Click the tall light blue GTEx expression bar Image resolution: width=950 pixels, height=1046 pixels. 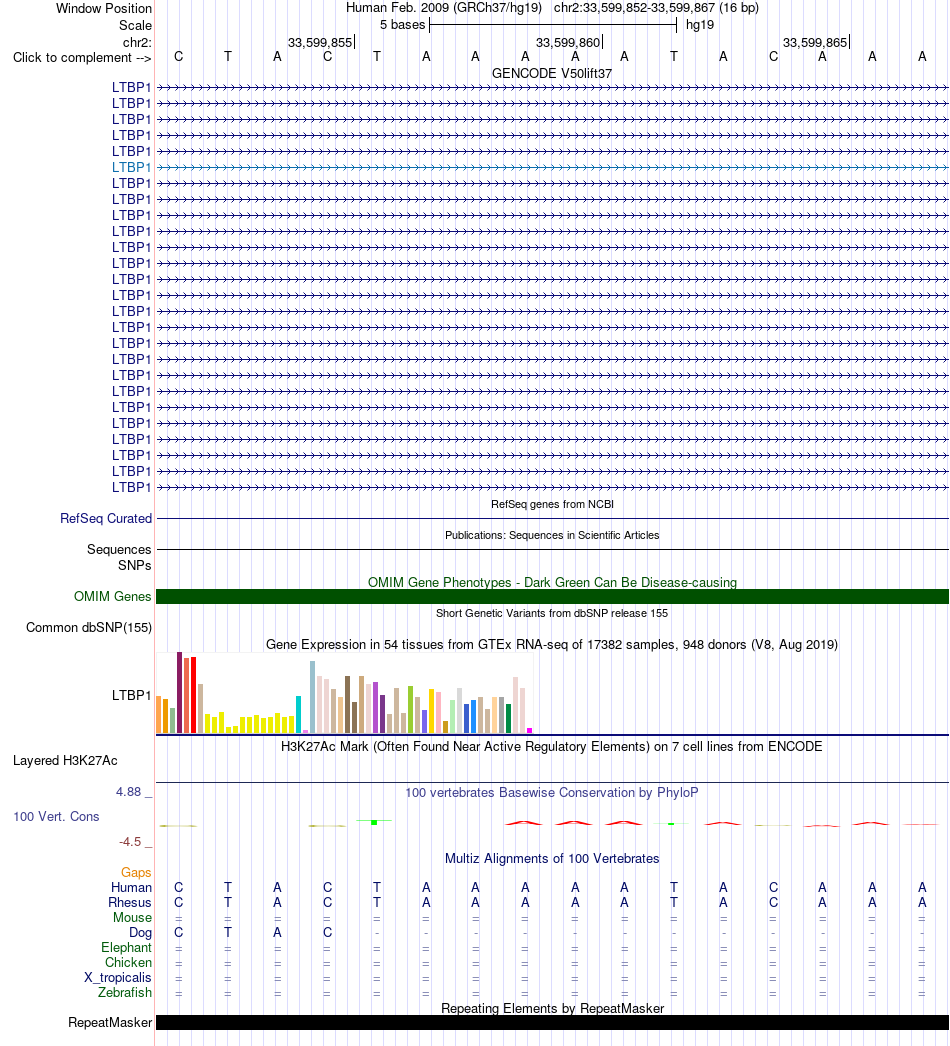312,697
